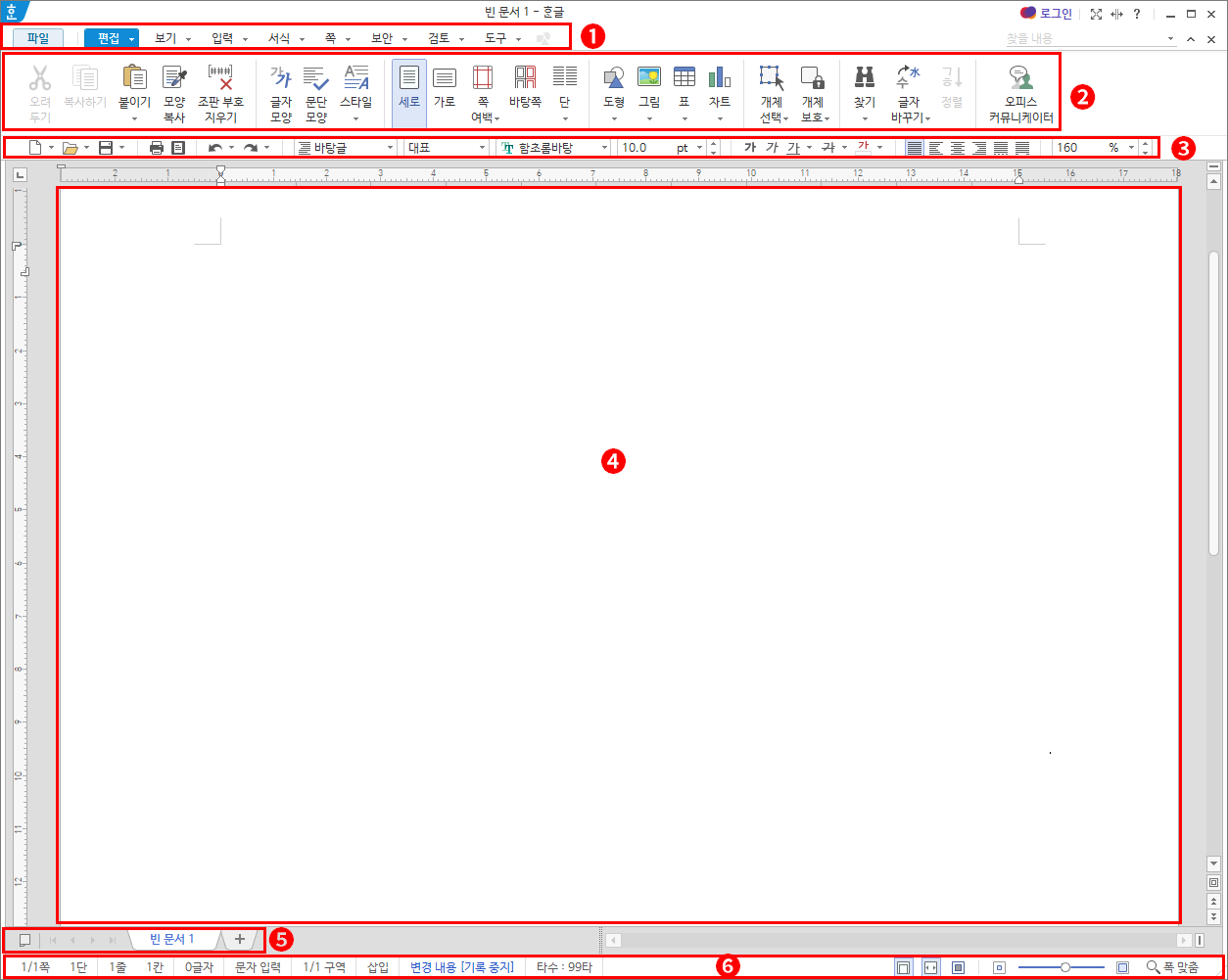
Task: Click the 단 columns icon
Action: click(564, 77)
